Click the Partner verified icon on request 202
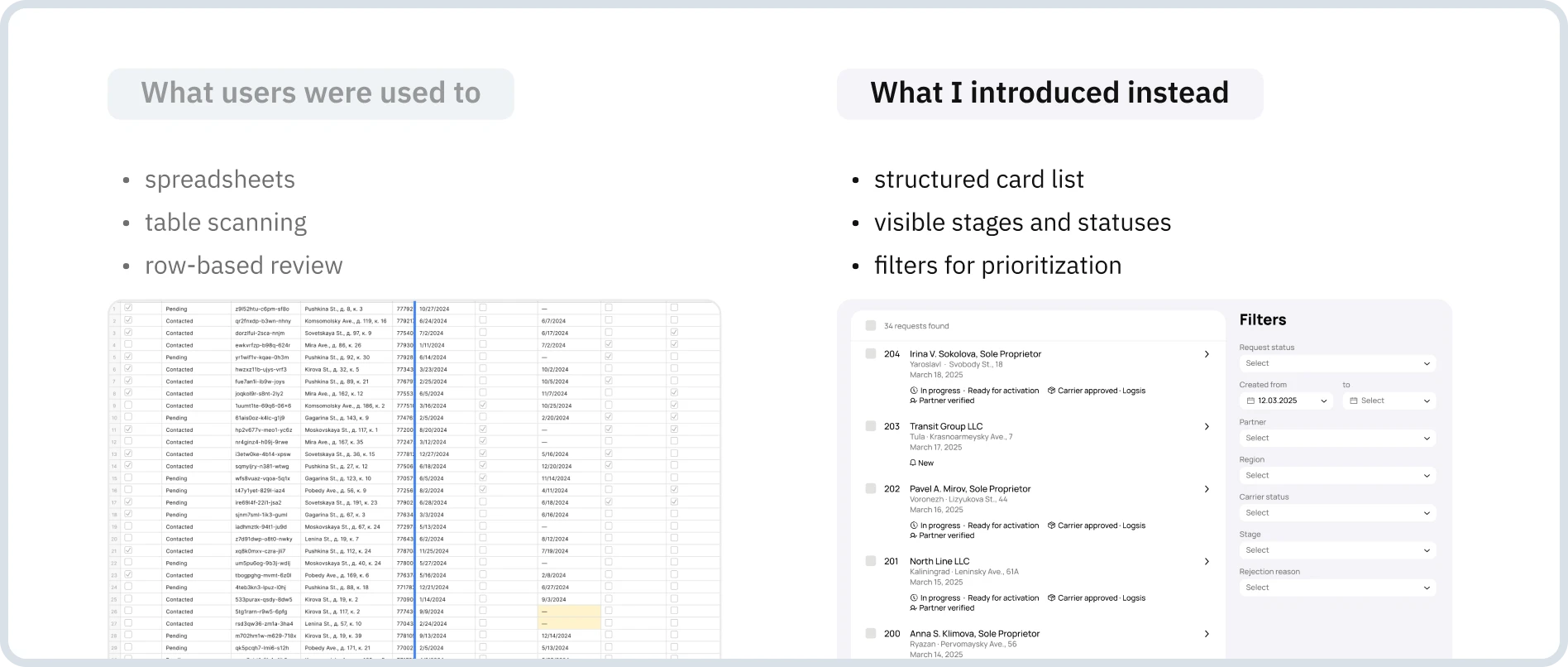 pos(914,535)
